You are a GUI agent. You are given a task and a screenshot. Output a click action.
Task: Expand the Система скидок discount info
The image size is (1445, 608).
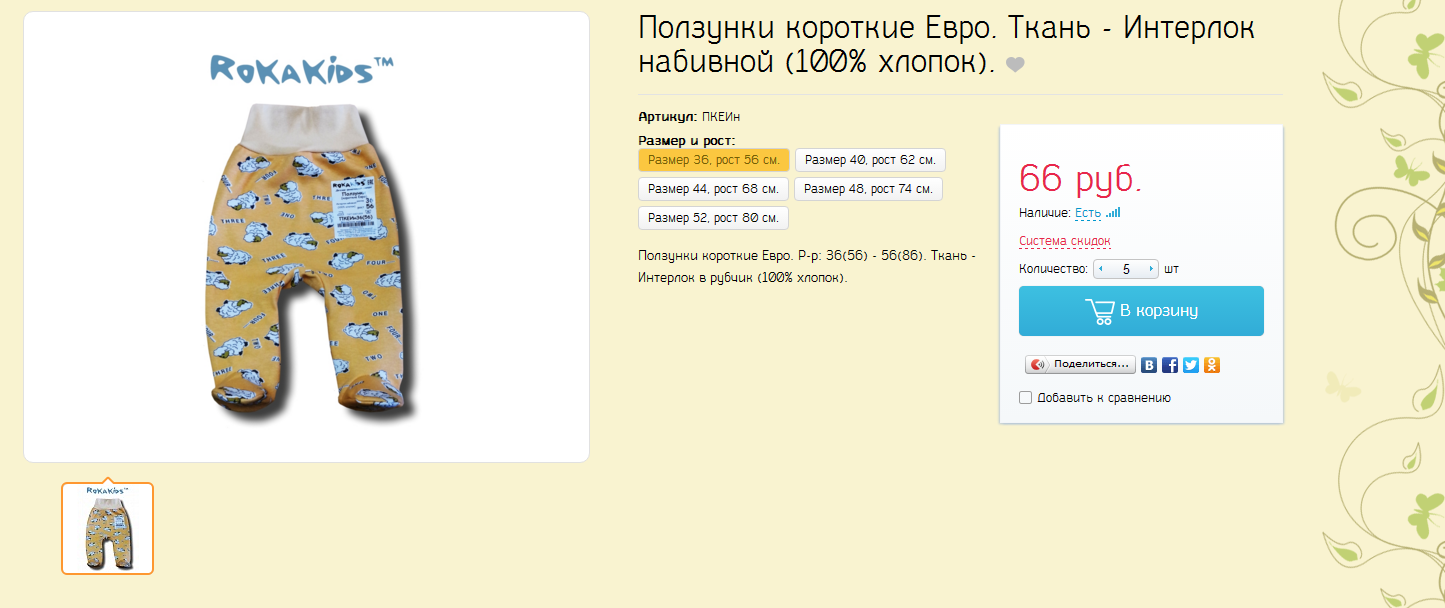coord(1064,241)
